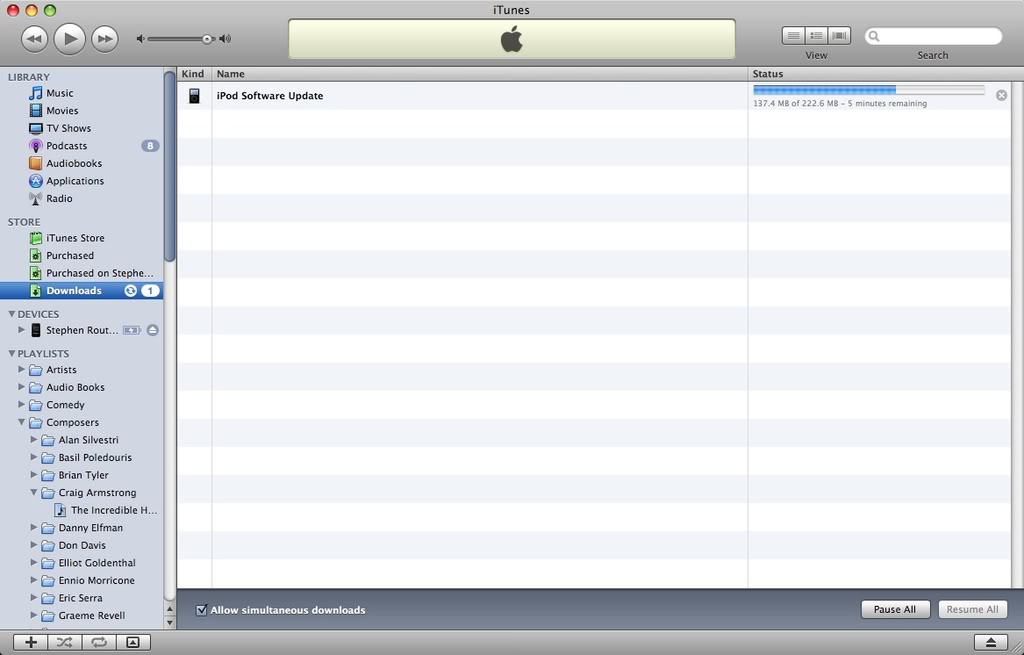The image size is (1024, 655).
Task: Sort by the Kind column header
Action: click(194, 74)
